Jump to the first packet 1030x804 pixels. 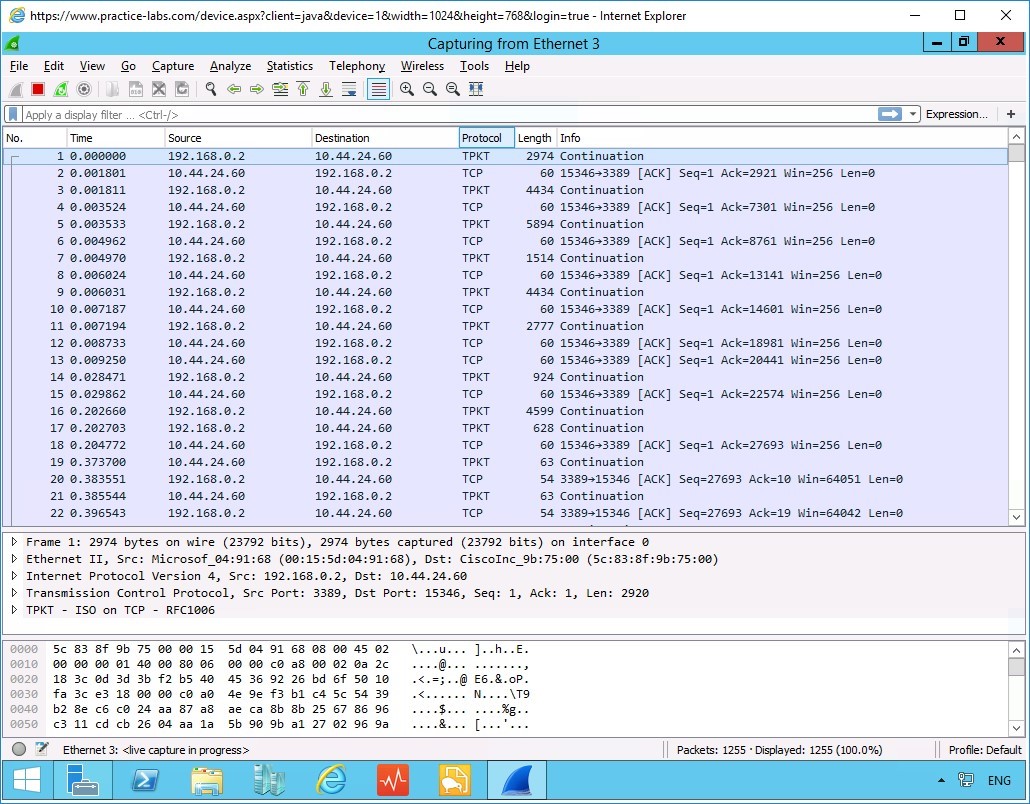coord(303,89)
